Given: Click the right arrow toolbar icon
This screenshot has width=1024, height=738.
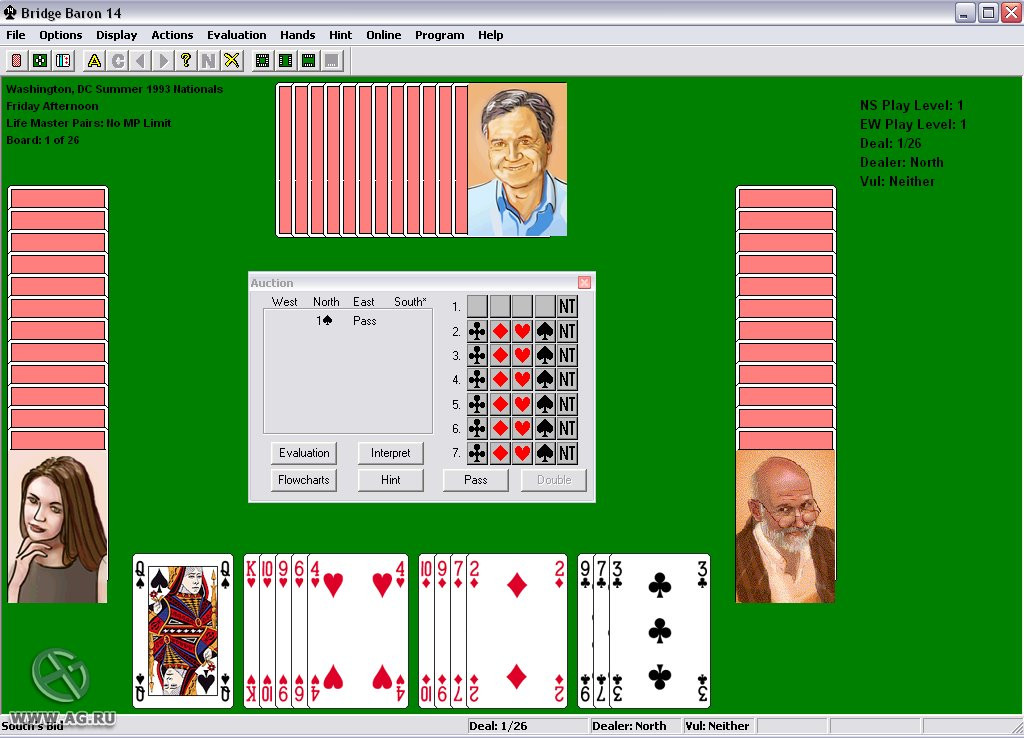Looking at the screenshot, I should [163, 61].
